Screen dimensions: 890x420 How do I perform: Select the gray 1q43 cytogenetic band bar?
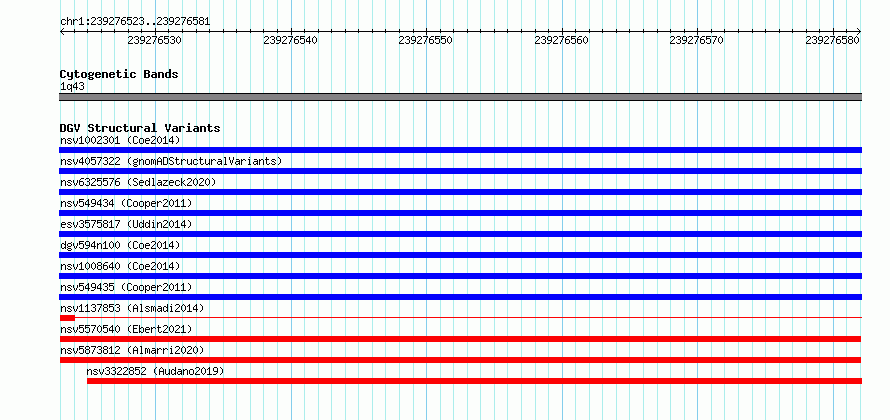pyautogui.click(x=460, y=97)
